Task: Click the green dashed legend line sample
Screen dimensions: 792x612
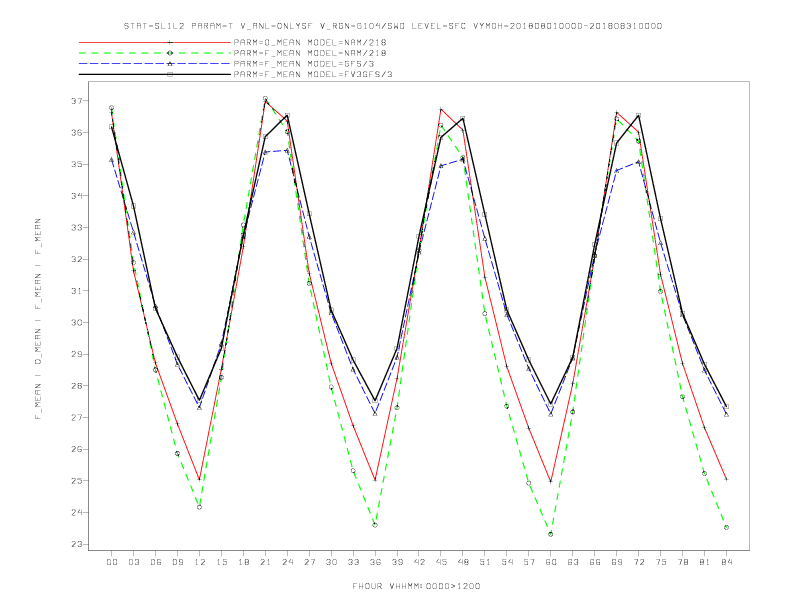Action: click(155, 53)
